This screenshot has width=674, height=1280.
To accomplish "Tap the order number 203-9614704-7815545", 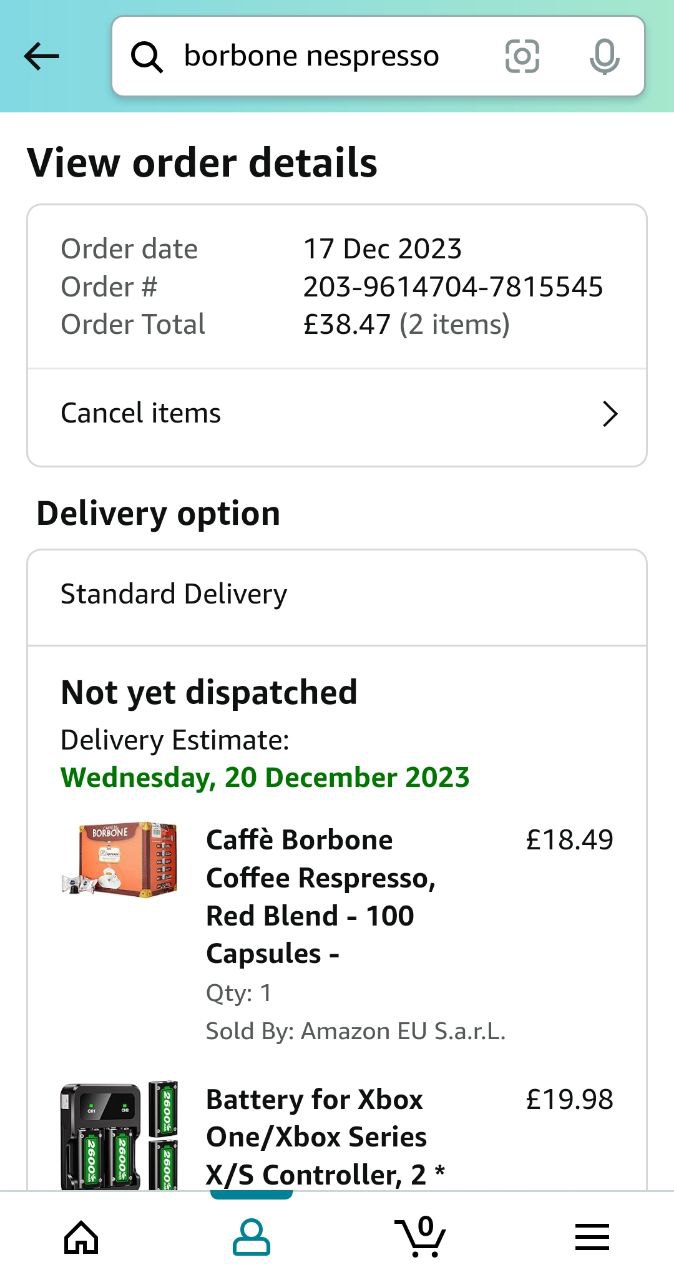I will coord(453,287).
